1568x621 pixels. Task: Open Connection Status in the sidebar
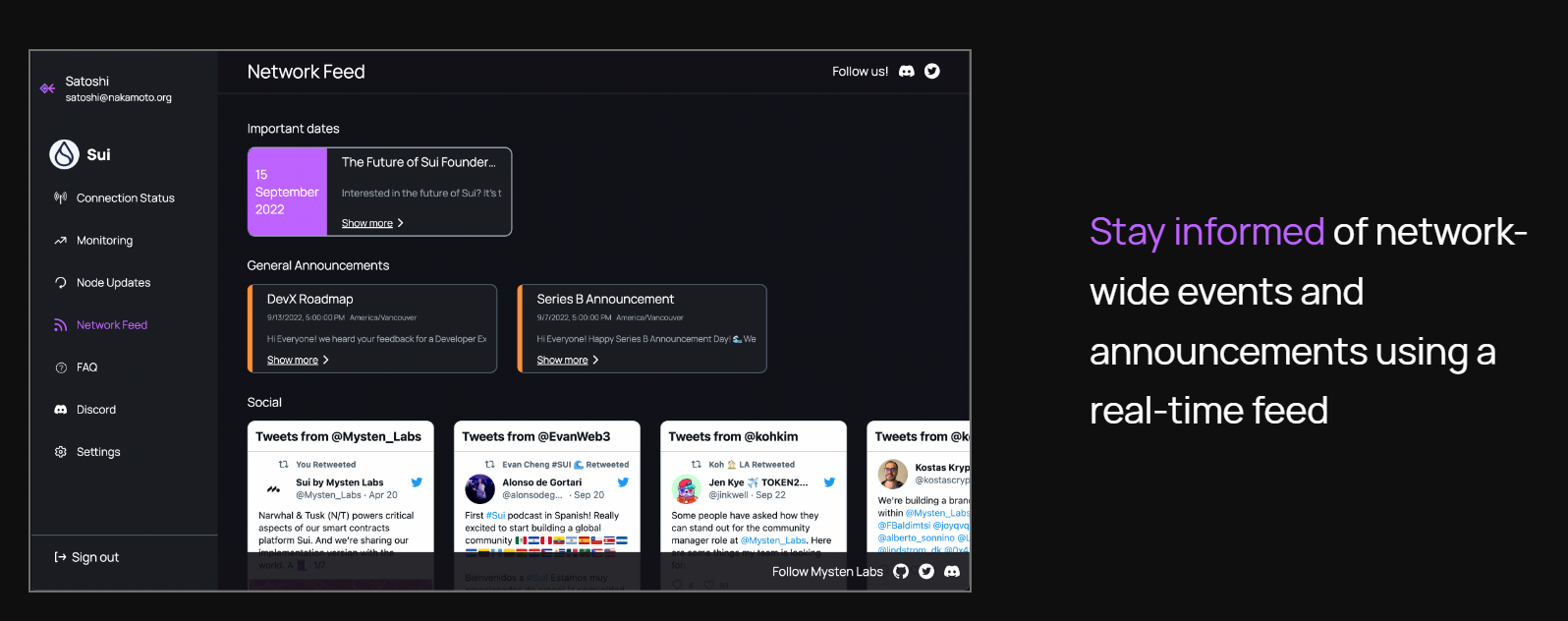click(x=125, y=198)
